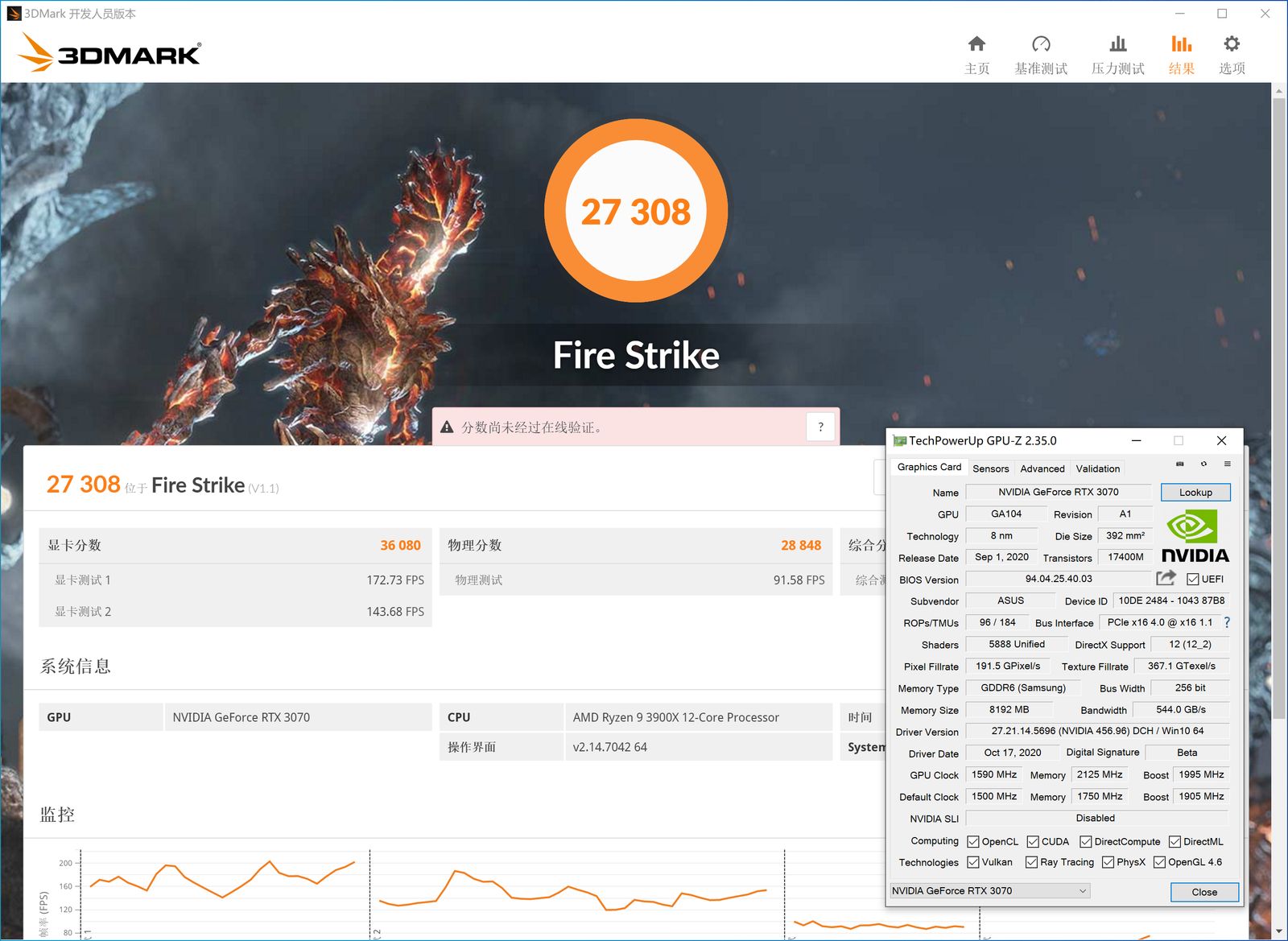Viewport: 1288px width, 941px height.
Task: Open the GPU-Z hamburger menu
Action: click(x=1227, y=464)
